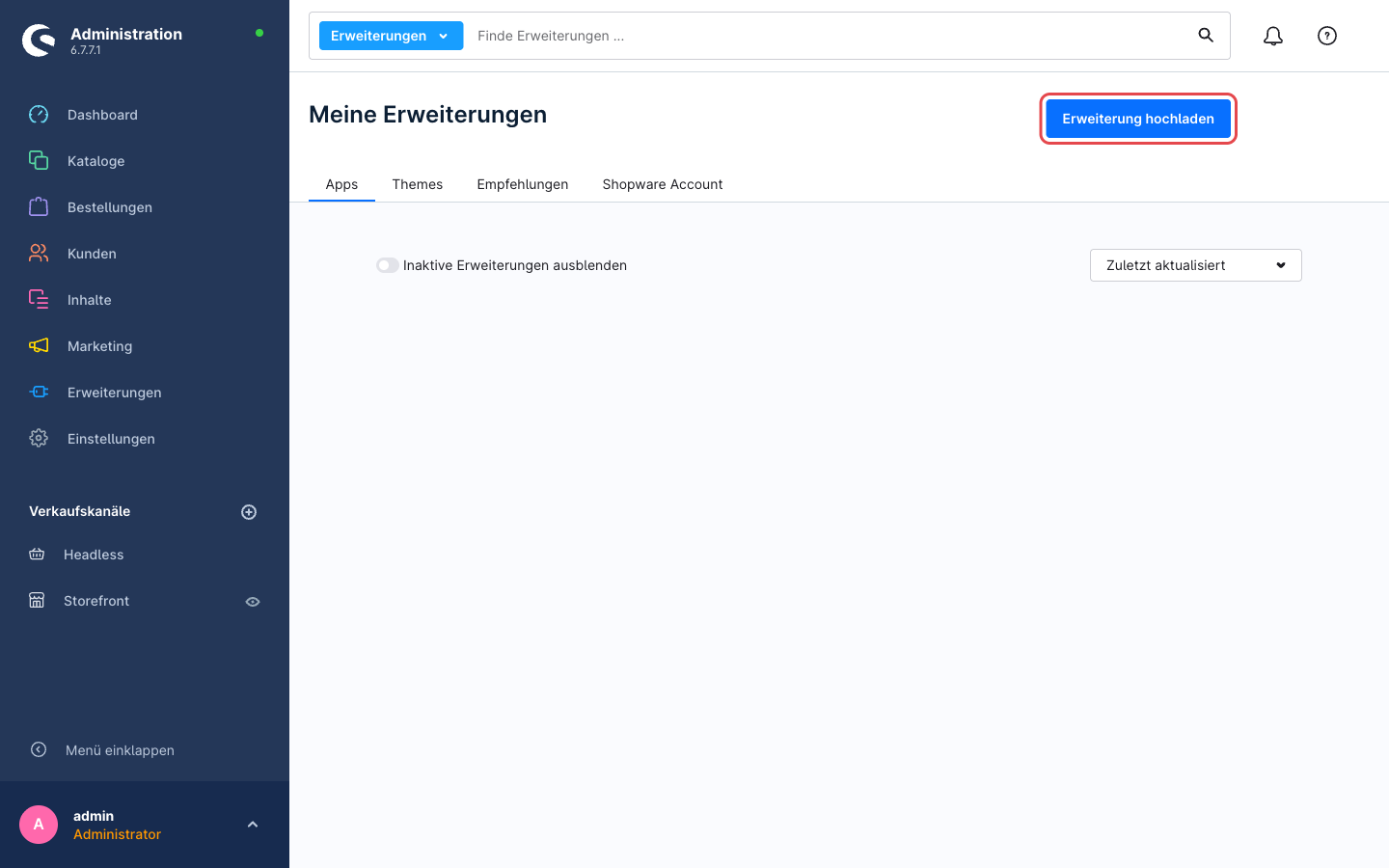Toggle Inaktive Erweiterungen ausblenden switch
The width and height of the screenshot is (1389, 868).
tap(388, 265)
